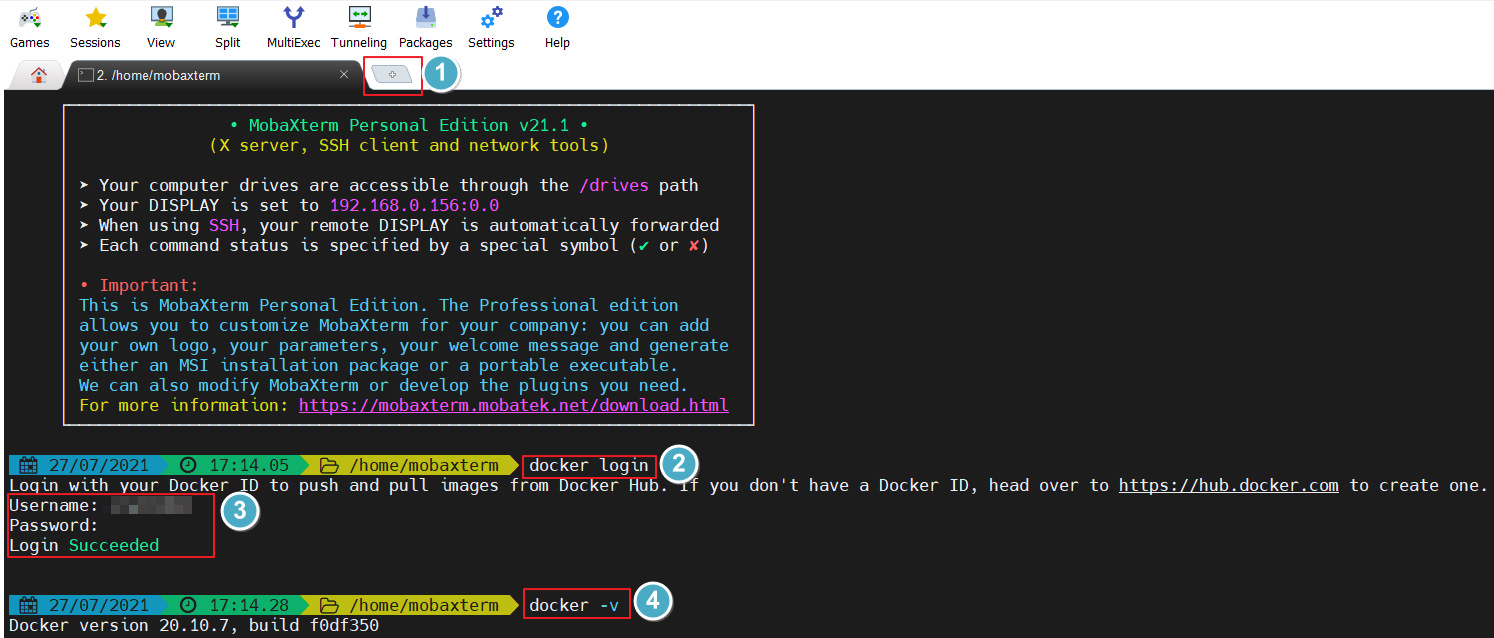Open the MultiExec toolbar icon

[293, 18]
